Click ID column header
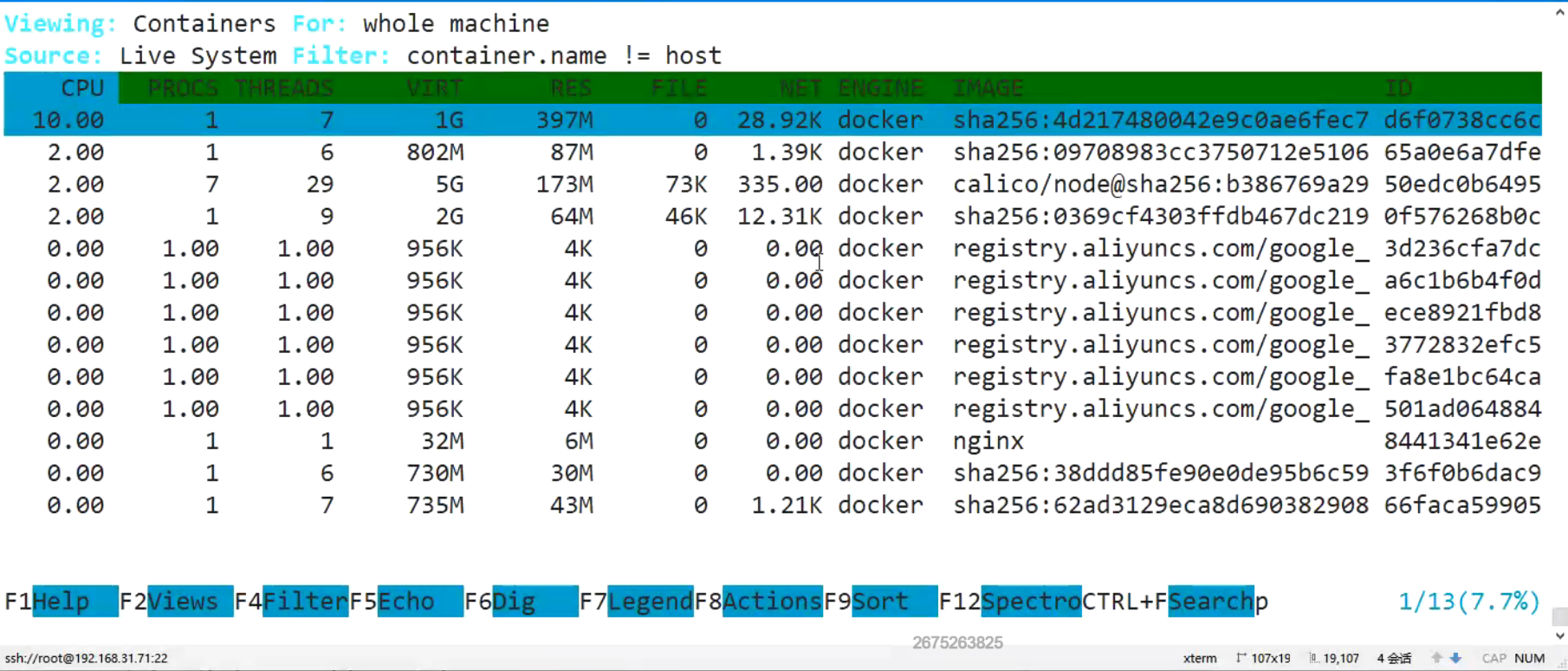Screen dimensions: 1568x671 pyautogui.click(x=1398, y=88)
